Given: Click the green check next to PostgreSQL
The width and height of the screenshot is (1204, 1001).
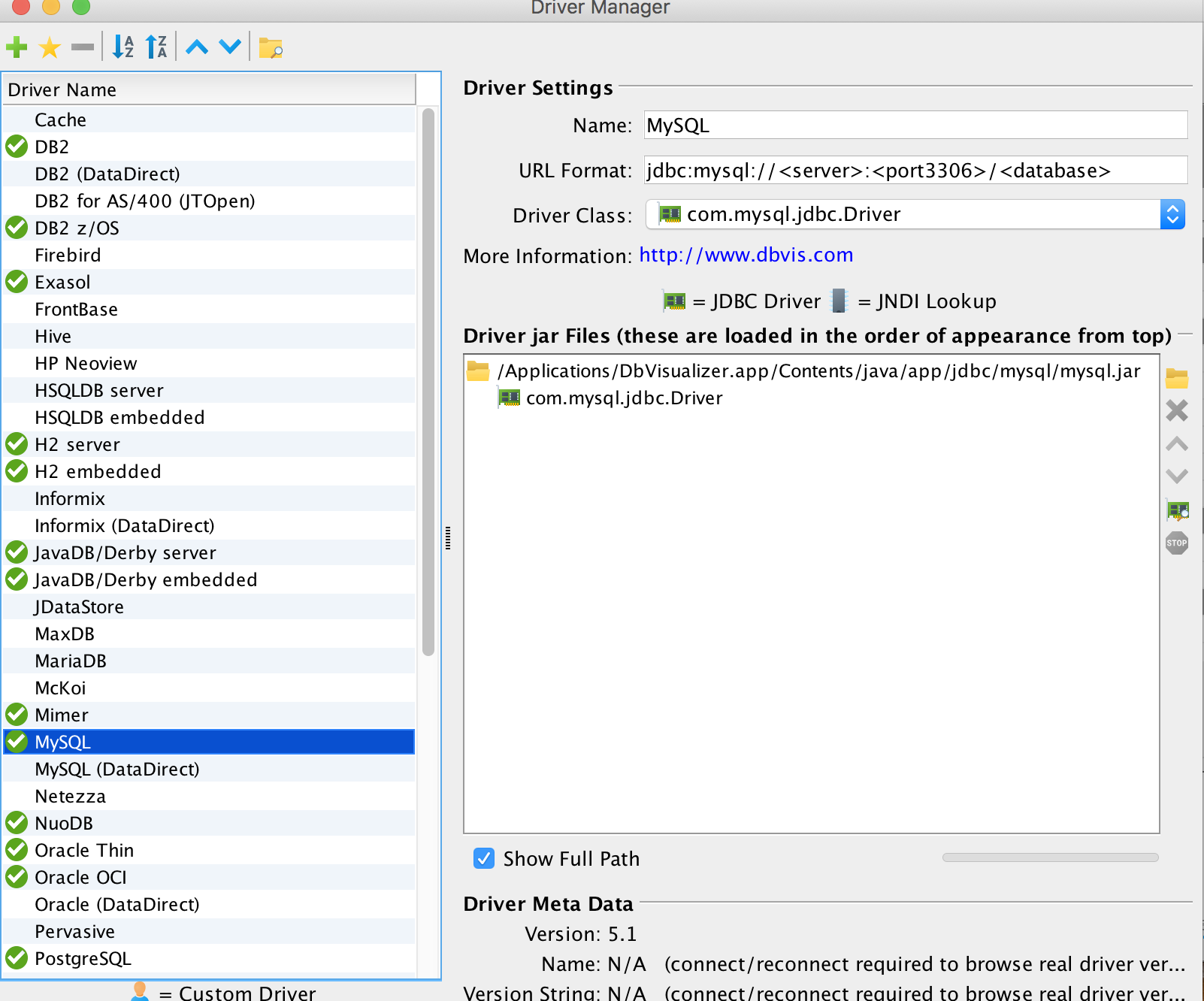Looking at the screenshot, I should coord(17,958).
